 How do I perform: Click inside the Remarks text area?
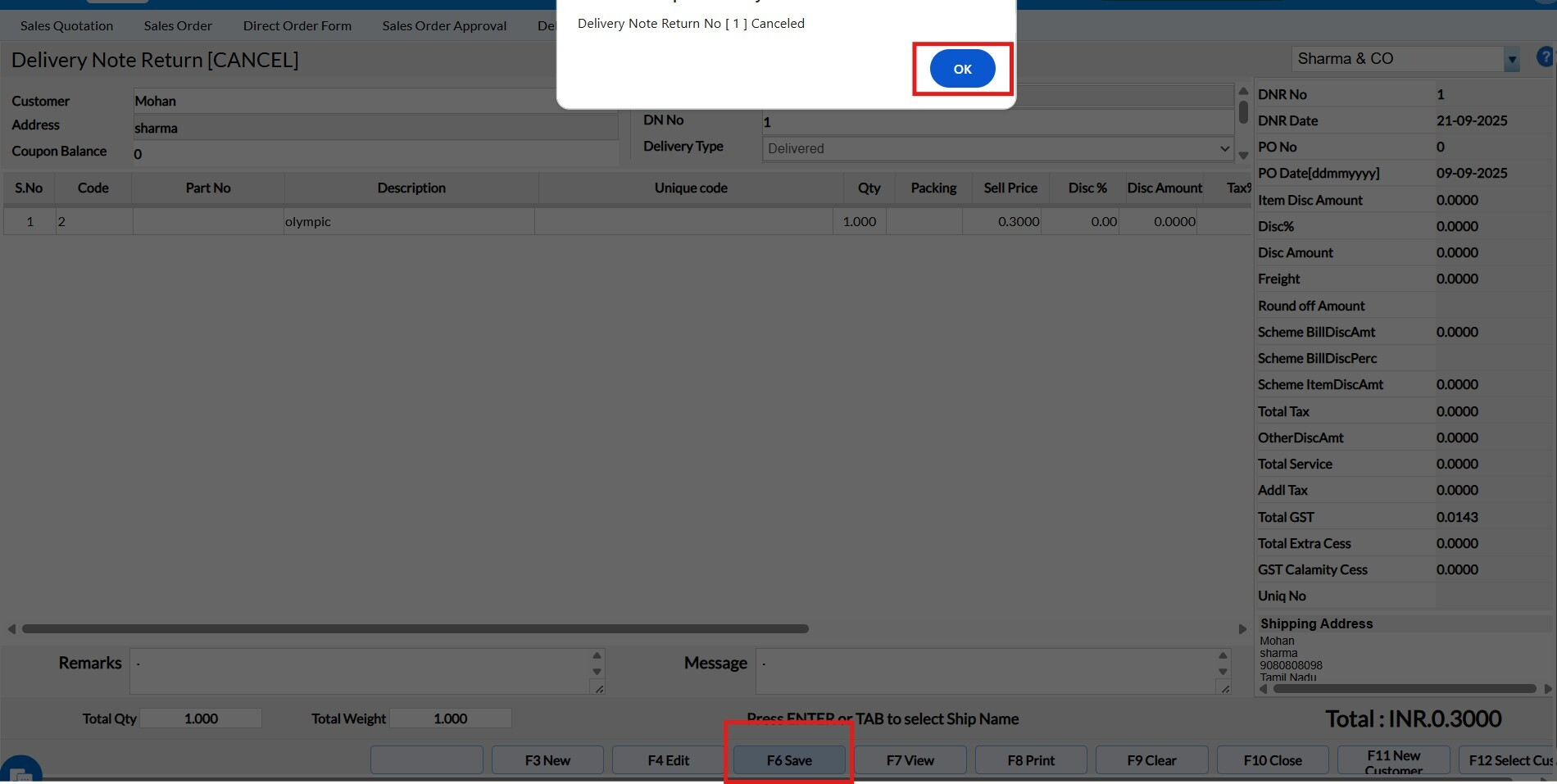(x=361, y=671)
